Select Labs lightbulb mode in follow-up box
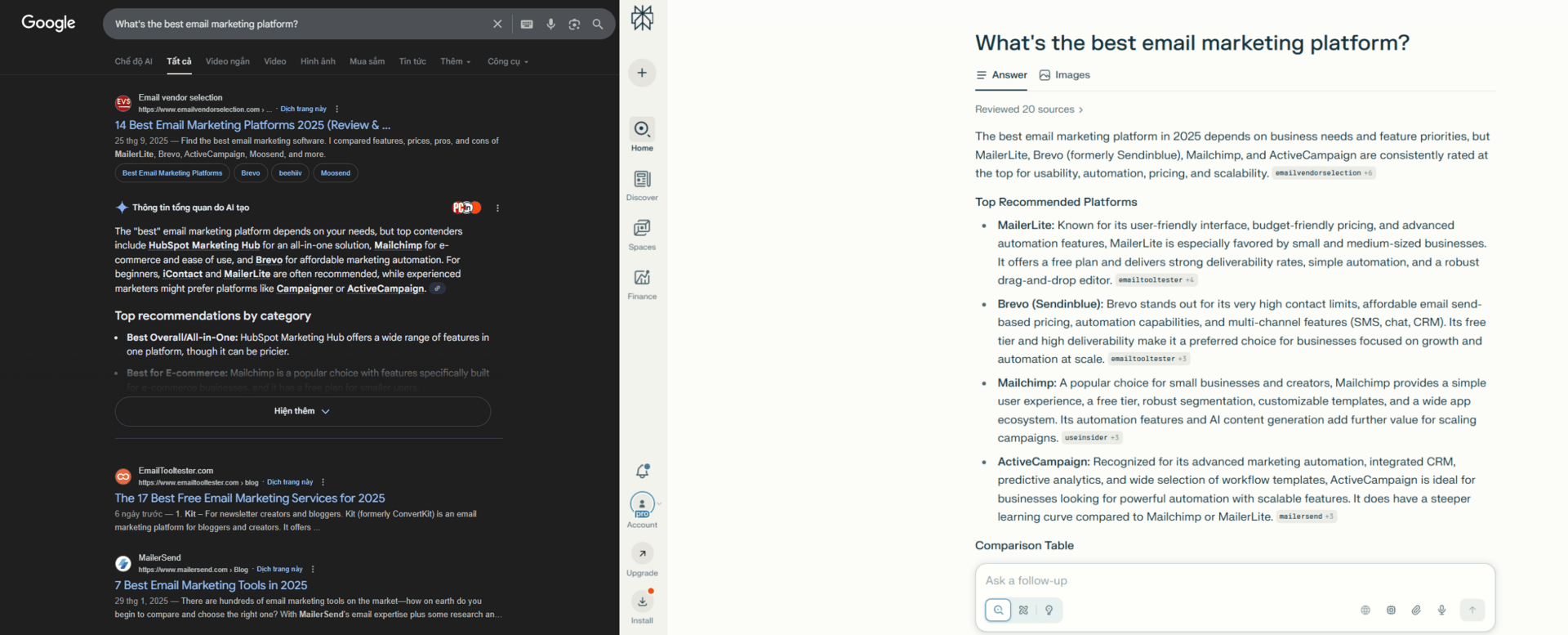This screenshot has height=635, width=1568. [1049, 610]
